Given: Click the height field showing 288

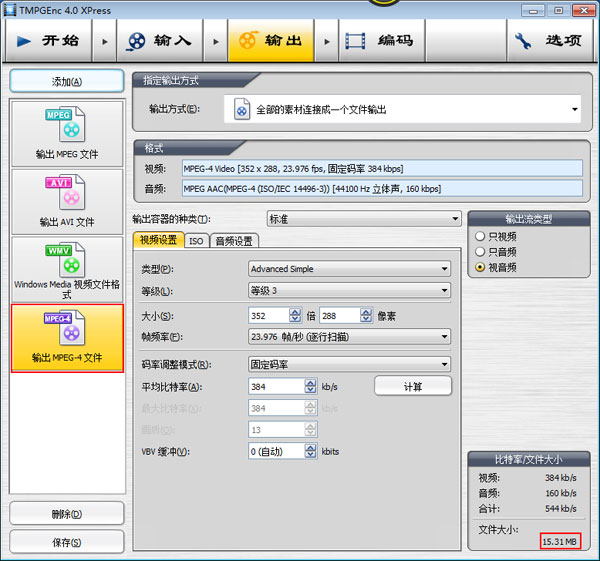Looking at the screenshot, I should tap(340, 315).
